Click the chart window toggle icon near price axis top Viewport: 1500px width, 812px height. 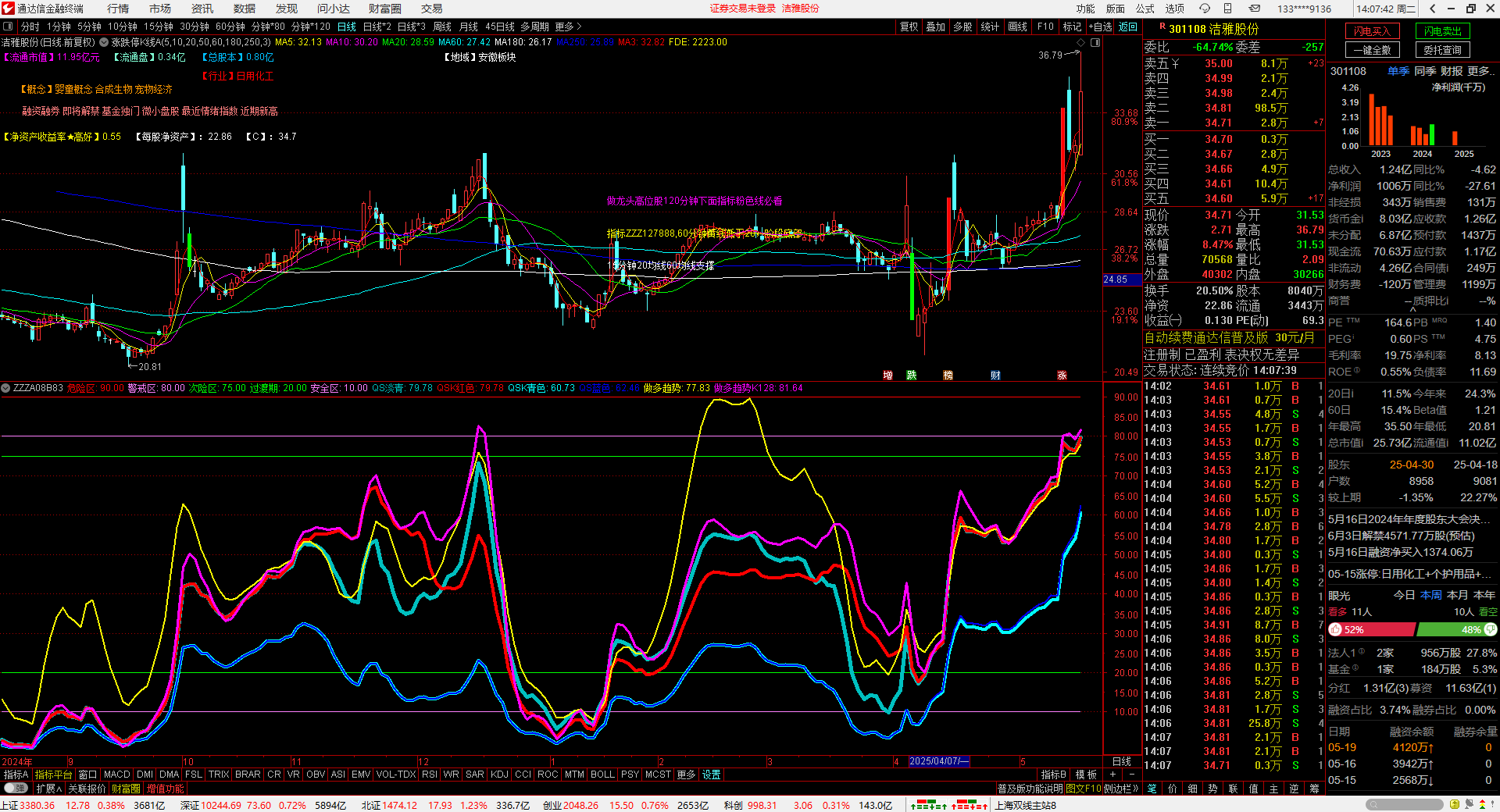click(x=1095, y=43)
